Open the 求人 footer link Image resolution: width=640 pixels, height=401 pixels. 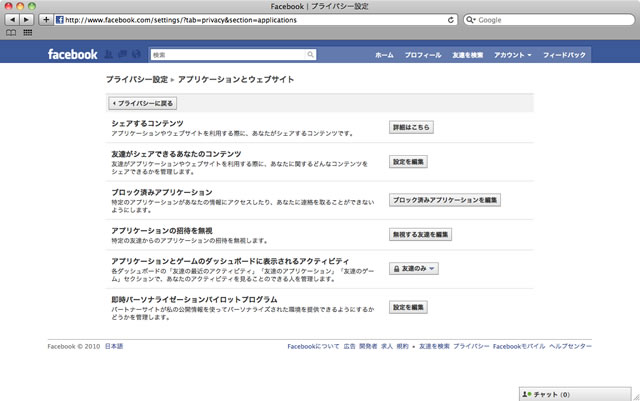[387, 346]
